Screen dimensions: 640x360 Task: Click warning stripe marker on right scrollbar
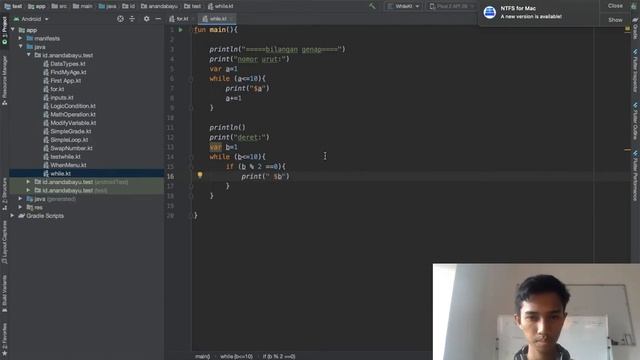pyautogui.click(x=627, y=150)
